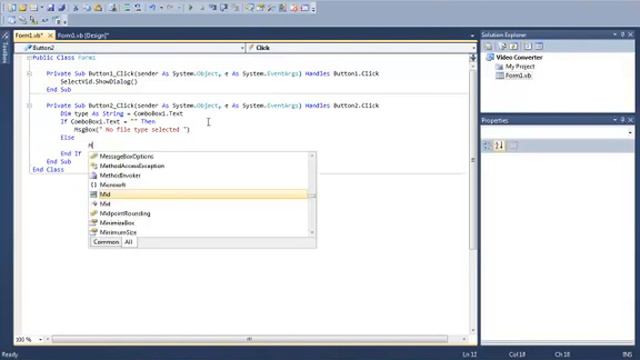
Task: Open the Click method name dropdown
Action: coord(473,48)
